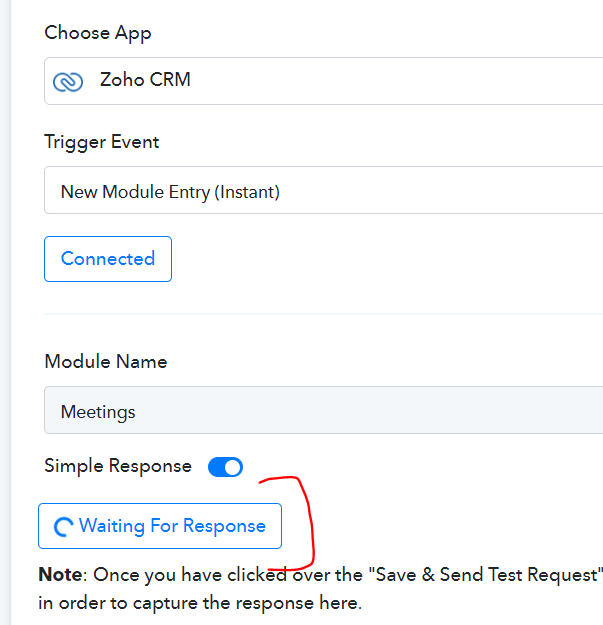Click the Waiting For Response button

point(160,526)
